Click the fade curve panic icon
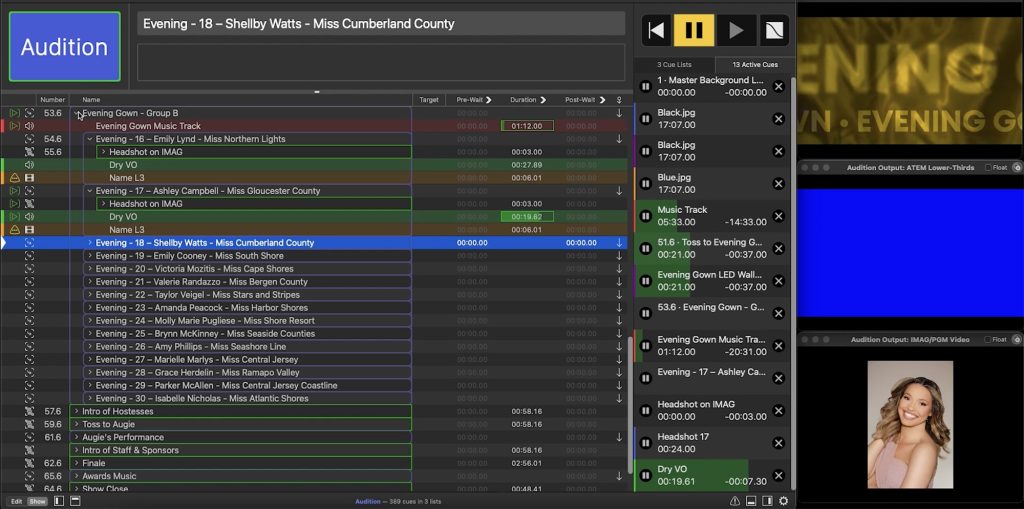The width and height of the screenshot is (1024, 509). coord(774,30)
